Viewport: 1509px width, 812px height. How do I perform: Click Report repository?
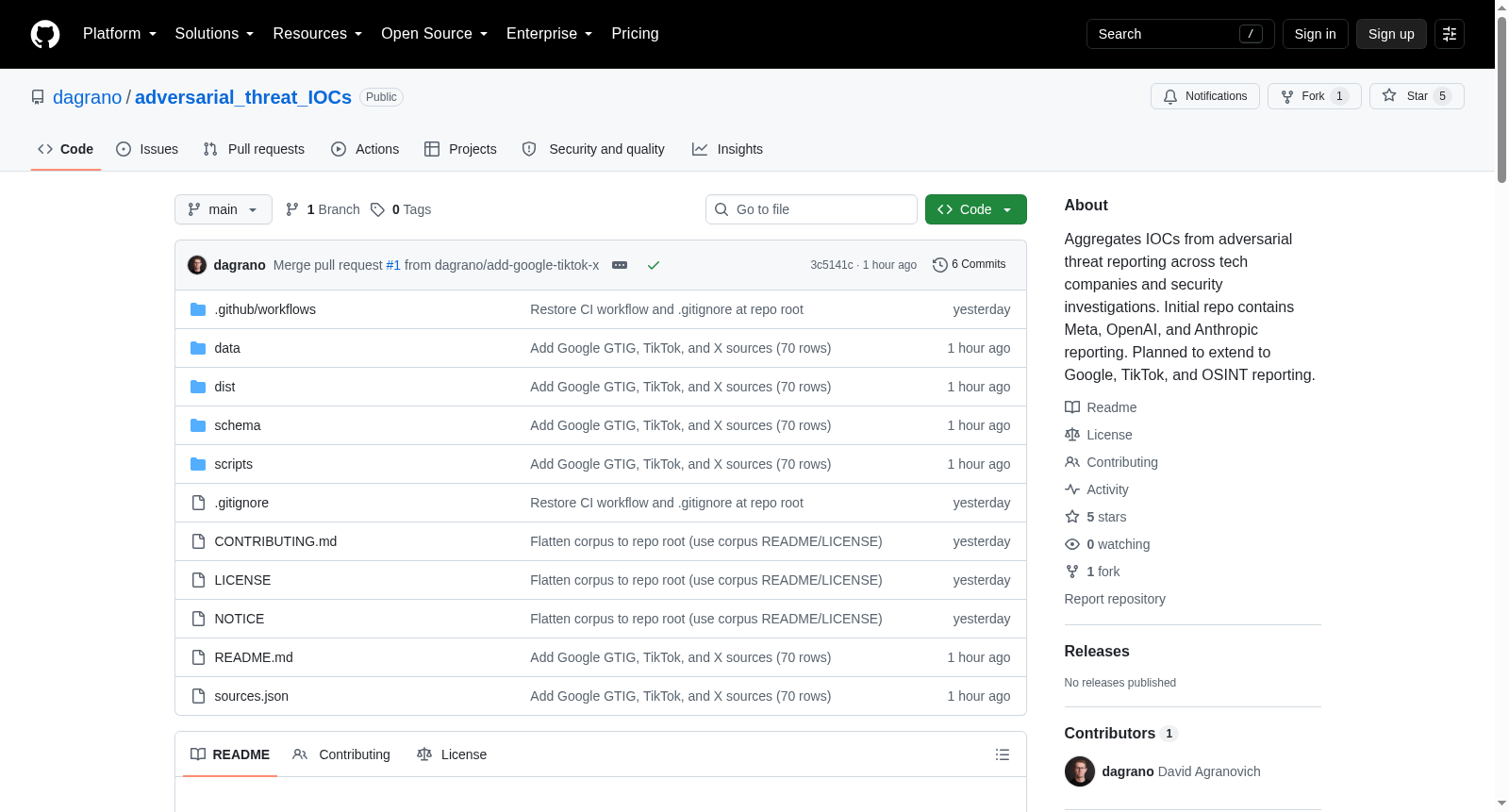(1115, 599)
